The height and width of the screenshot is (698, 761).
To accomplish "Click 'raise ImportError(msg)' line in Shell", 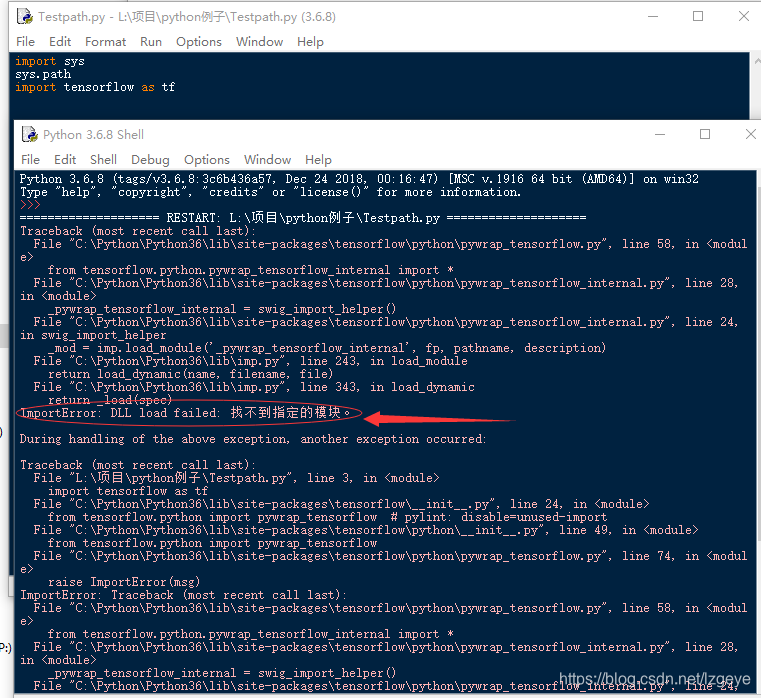I will tap(124, 582).
